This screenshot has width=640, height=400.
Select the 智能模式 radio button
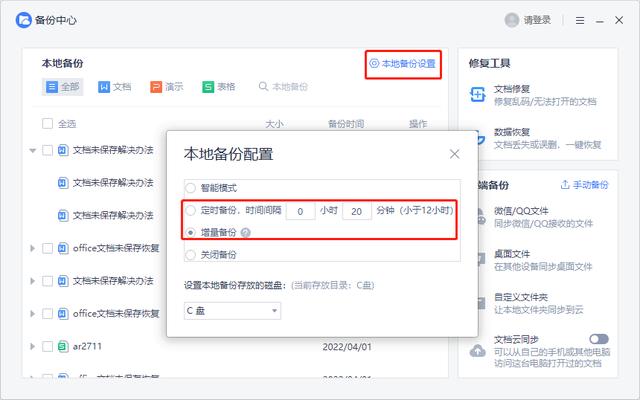pyautogui.click(x=191, y=188)
